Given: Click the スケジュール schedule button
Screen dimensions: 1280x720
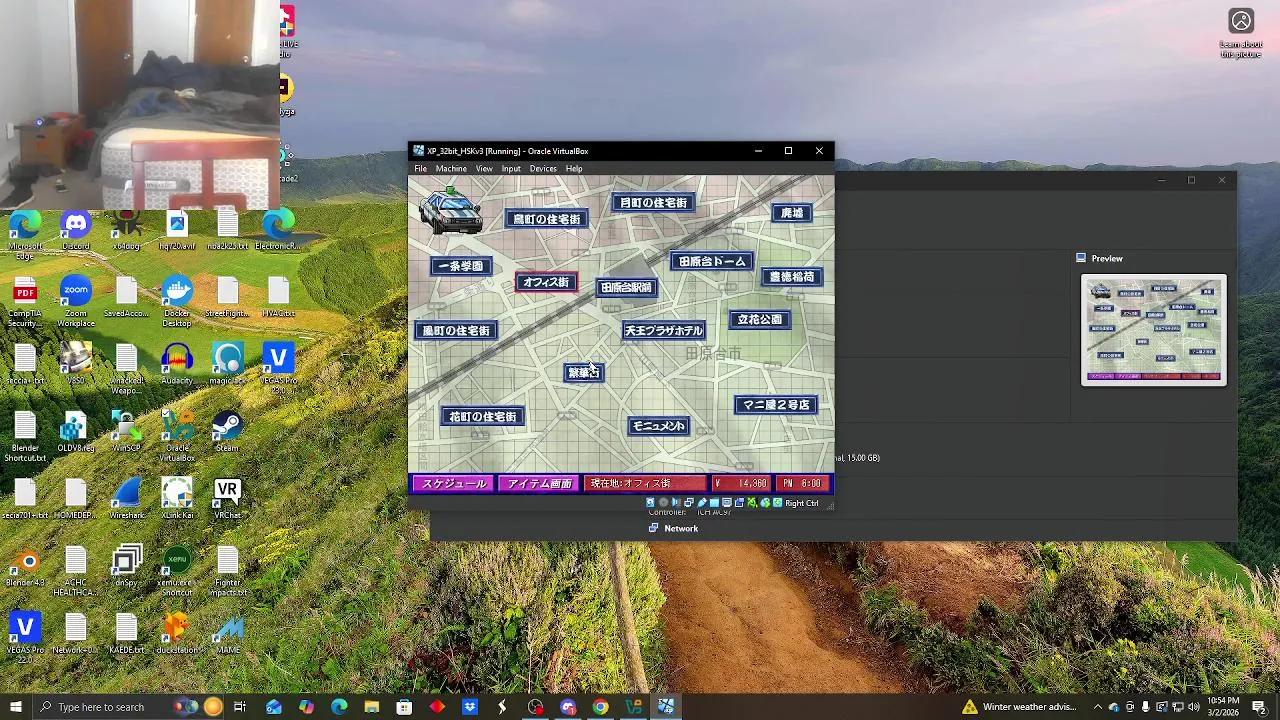Looking at the screenshot, I should (x=454, y=484).
